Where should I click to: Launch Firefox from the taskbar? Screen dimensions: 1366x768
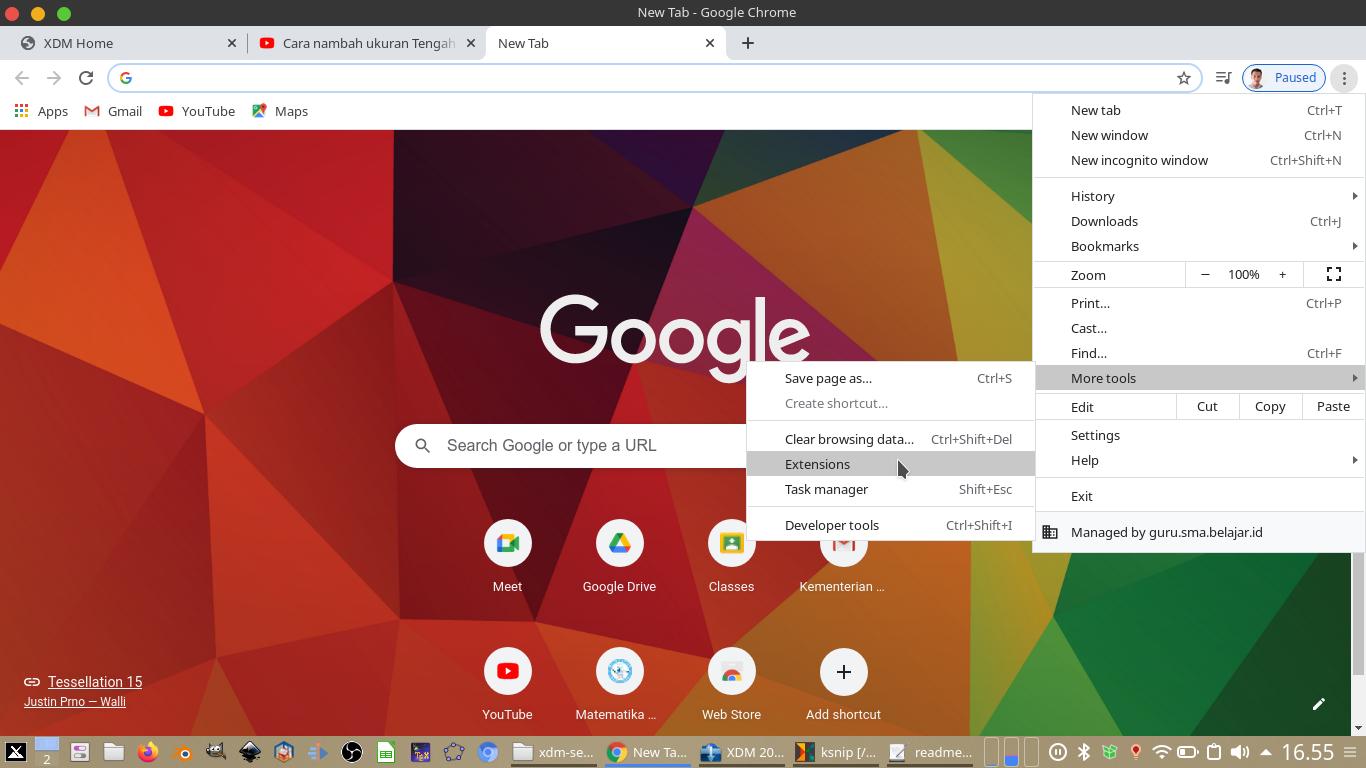(x=148, y=752)
